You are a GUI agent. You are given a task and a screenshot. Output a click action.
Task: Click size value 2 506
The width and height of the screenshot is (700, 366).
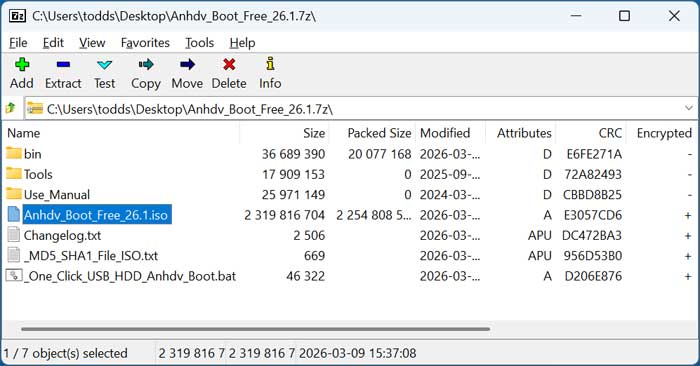click(x=309, y=235)
